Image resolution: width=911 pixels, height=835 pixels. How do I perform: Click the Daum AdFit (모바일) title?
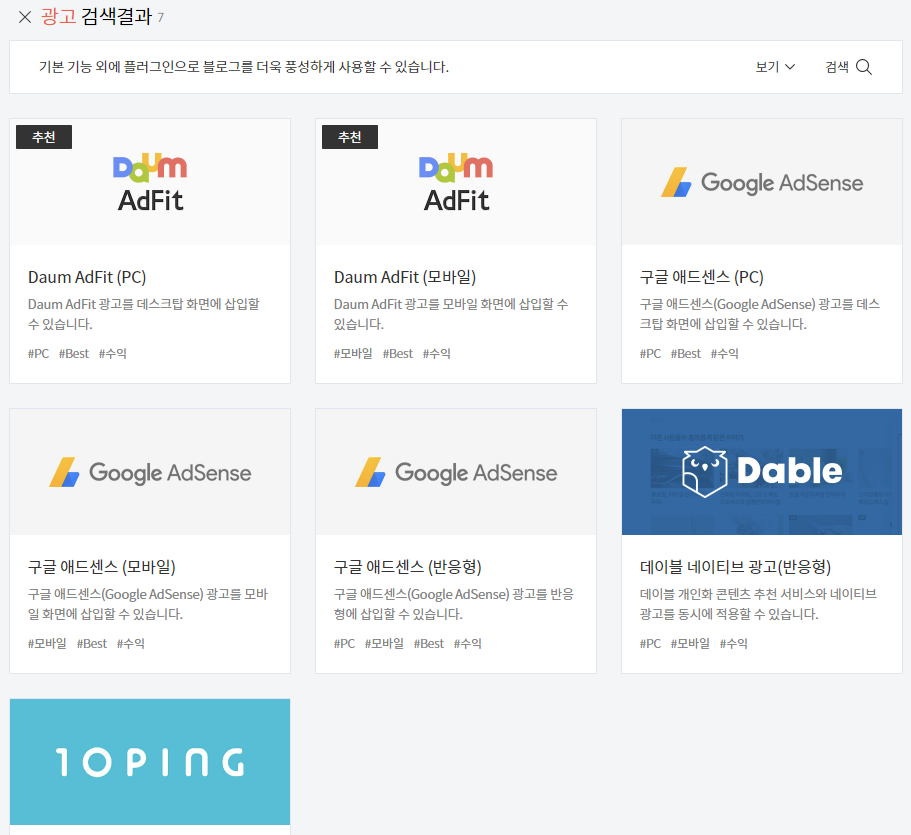[x=405, y=277]
